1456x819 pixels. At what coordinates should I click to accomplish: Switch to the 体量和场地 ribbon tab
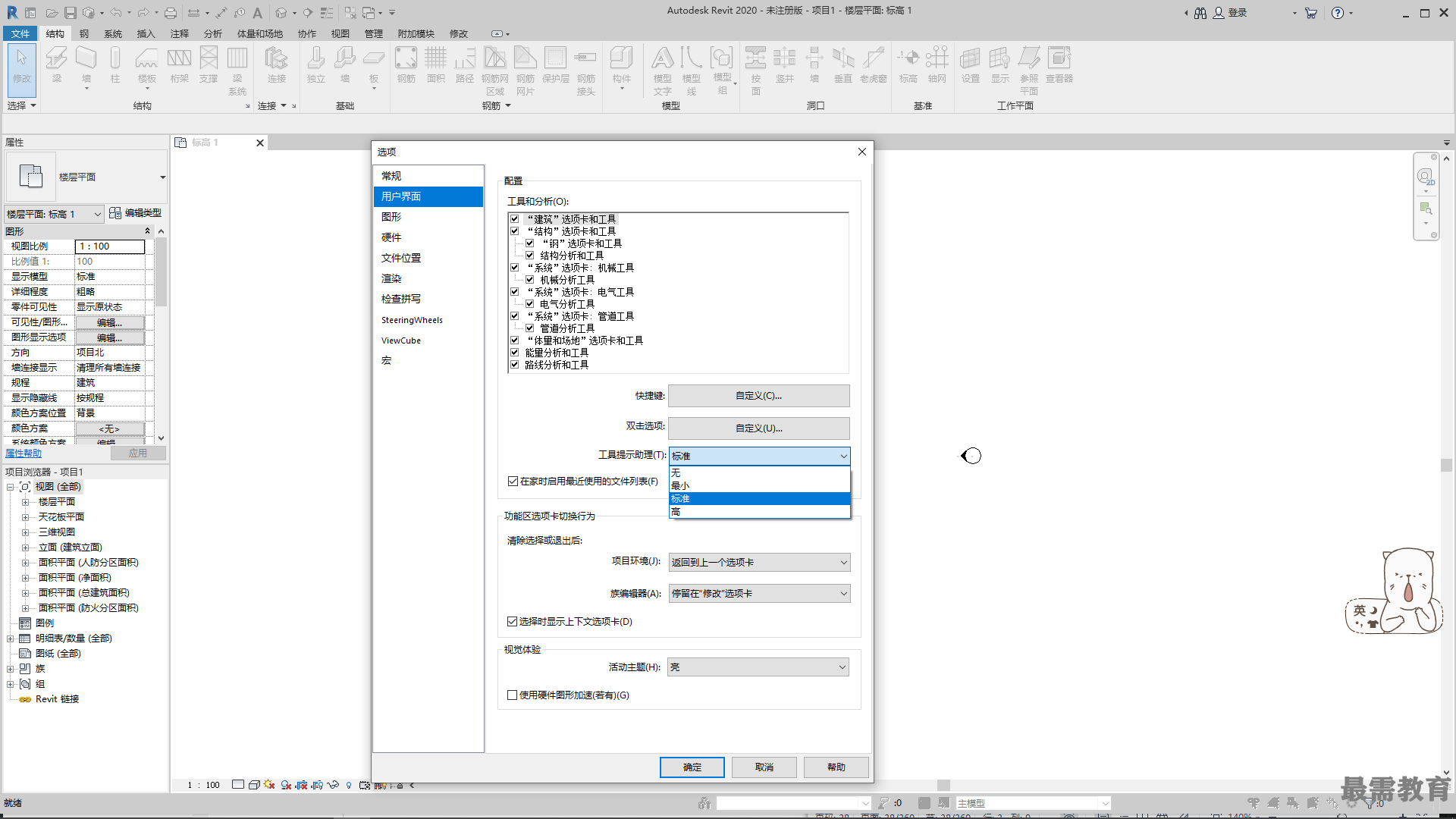coord(260,33)
